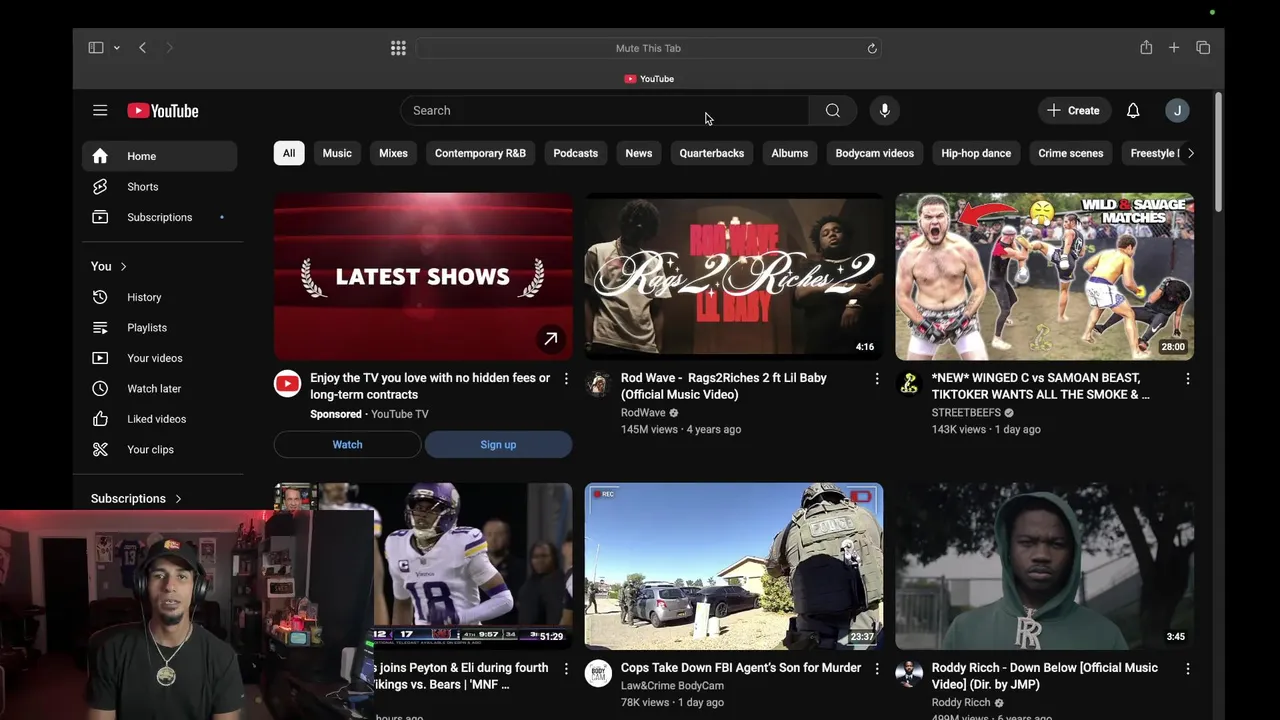Open History in the sidebar

click(160, 297)
